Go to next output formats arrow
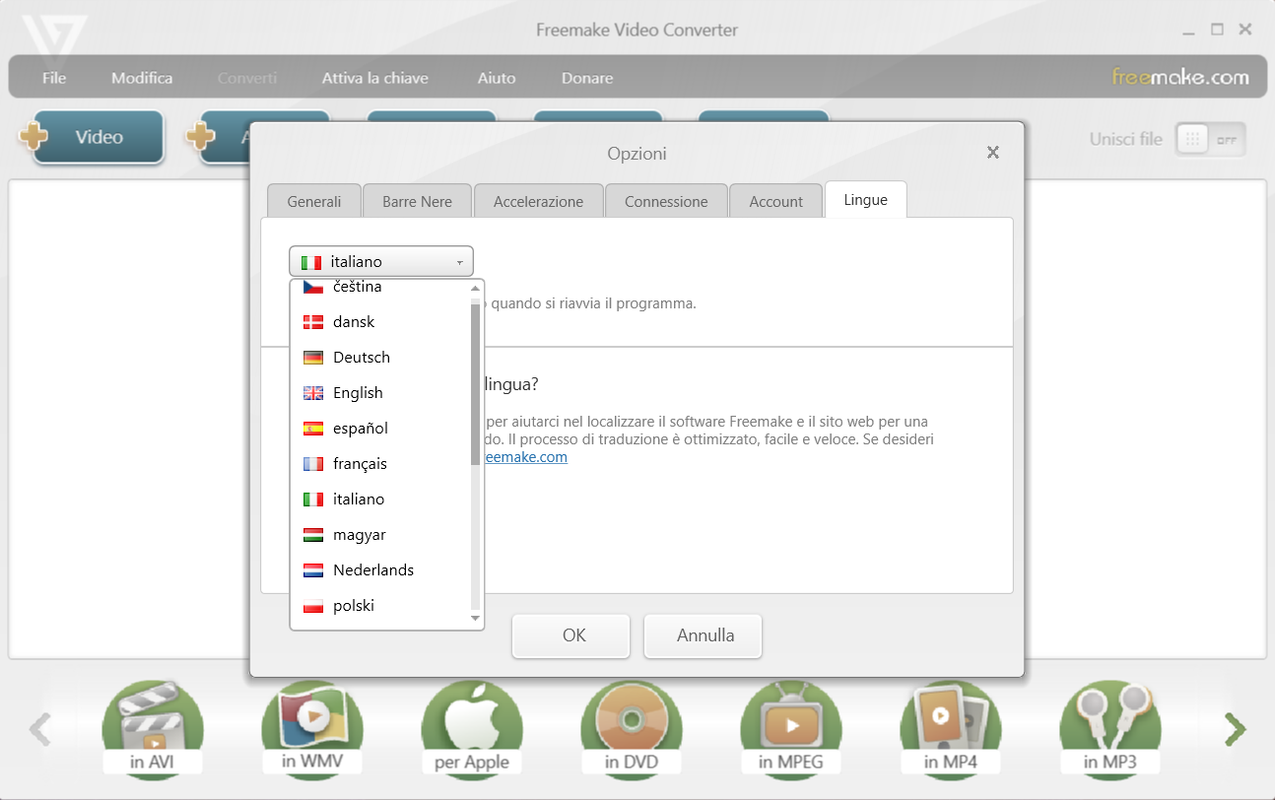Viewport: 1275px width, 800px height. 1236,730
